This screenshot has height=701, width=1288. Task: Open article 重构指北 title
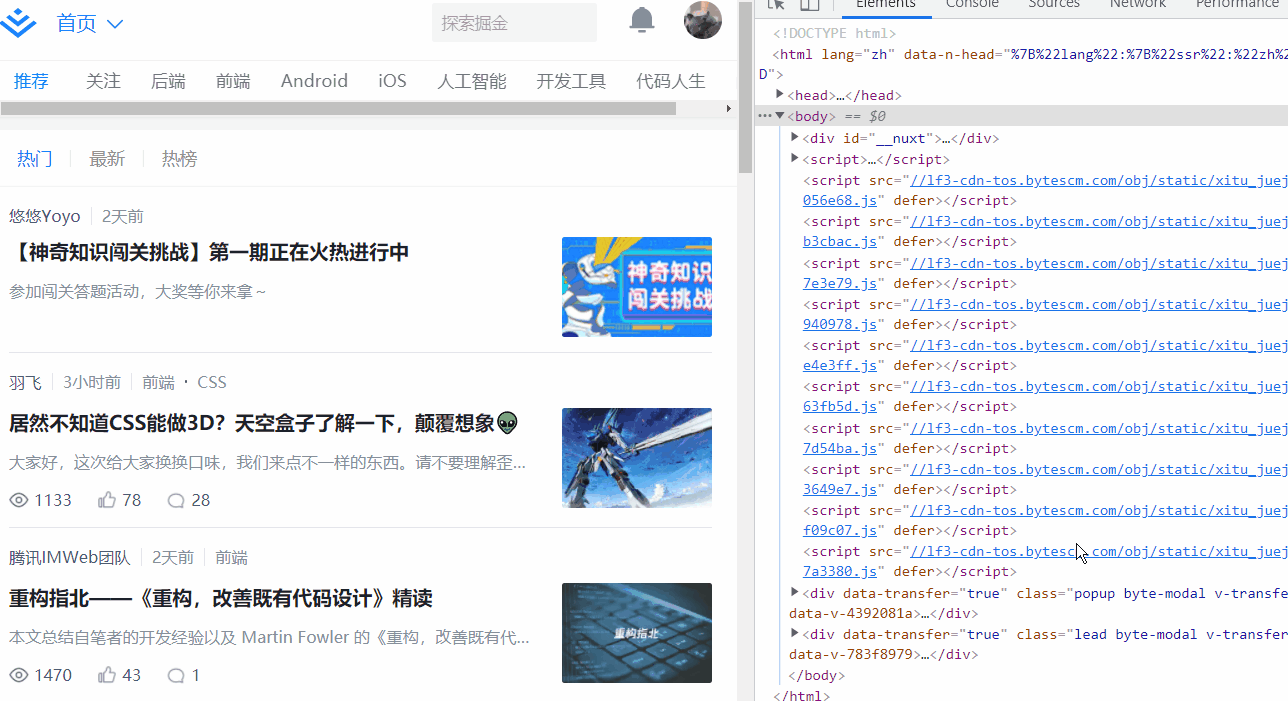[221, 598]
